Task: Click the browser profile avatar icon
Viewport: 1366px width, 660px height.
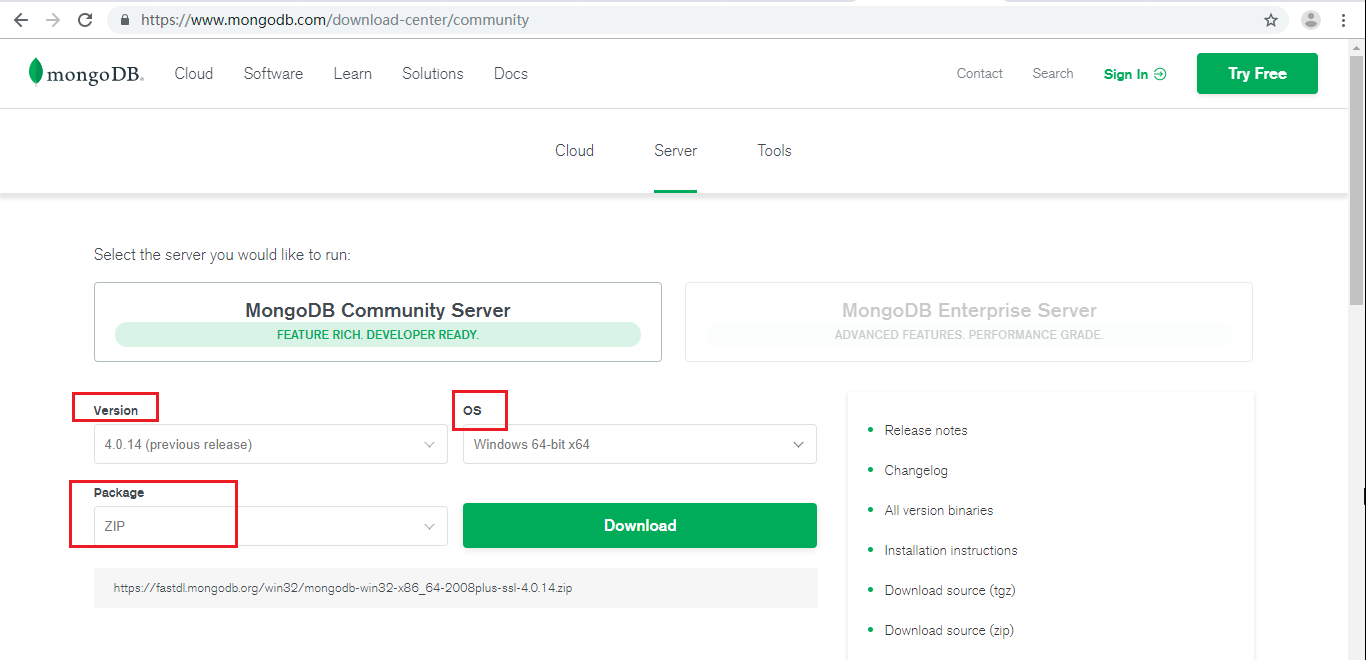Action: [x=1310, y=19]
